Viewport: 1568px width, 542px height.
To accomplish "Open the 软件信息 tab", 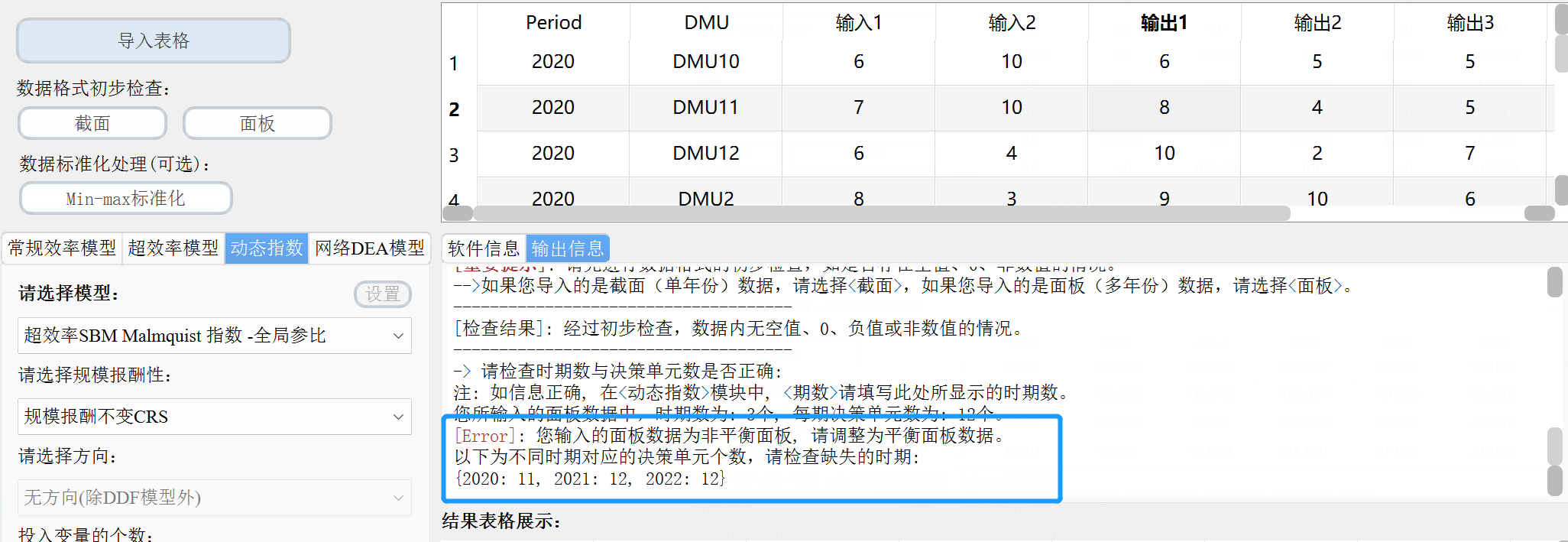I will (x=484, y=249).
